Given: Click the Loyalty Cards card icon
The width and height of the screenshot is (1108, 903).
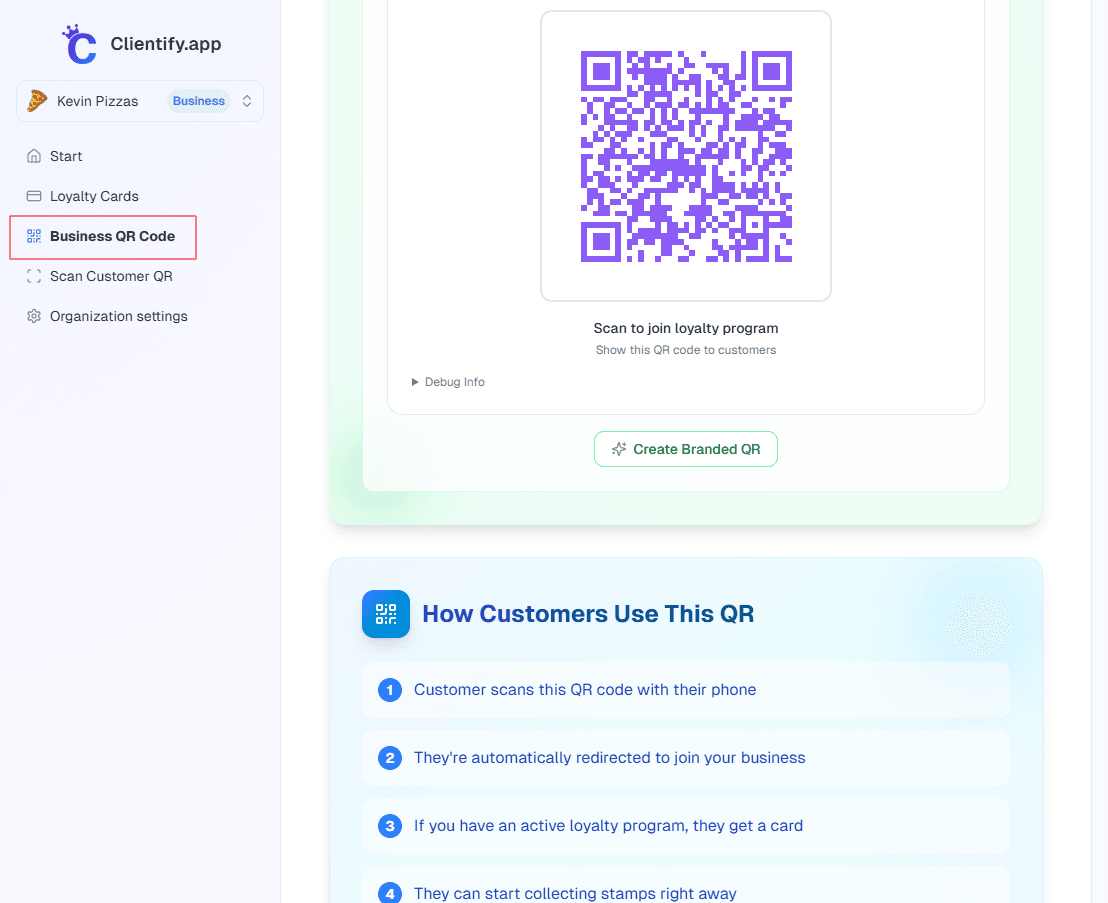Looking at the screenshot, I should [x=34, y=196].
